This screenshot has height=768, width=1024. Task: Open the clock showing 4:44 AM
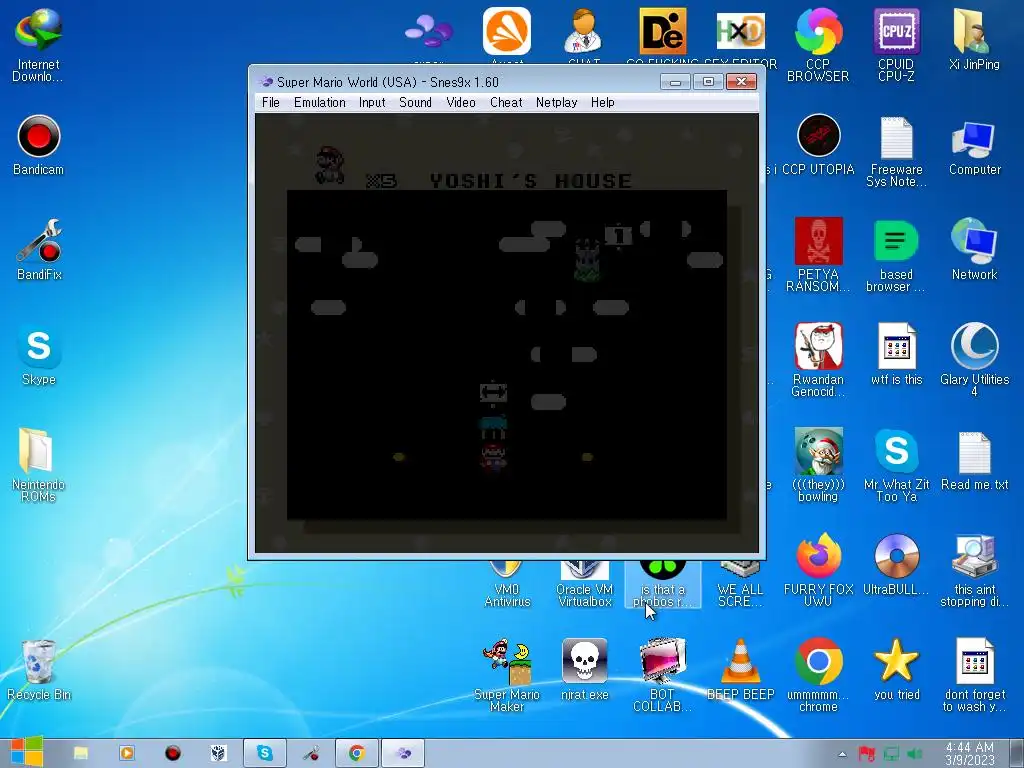pos(970,754)
